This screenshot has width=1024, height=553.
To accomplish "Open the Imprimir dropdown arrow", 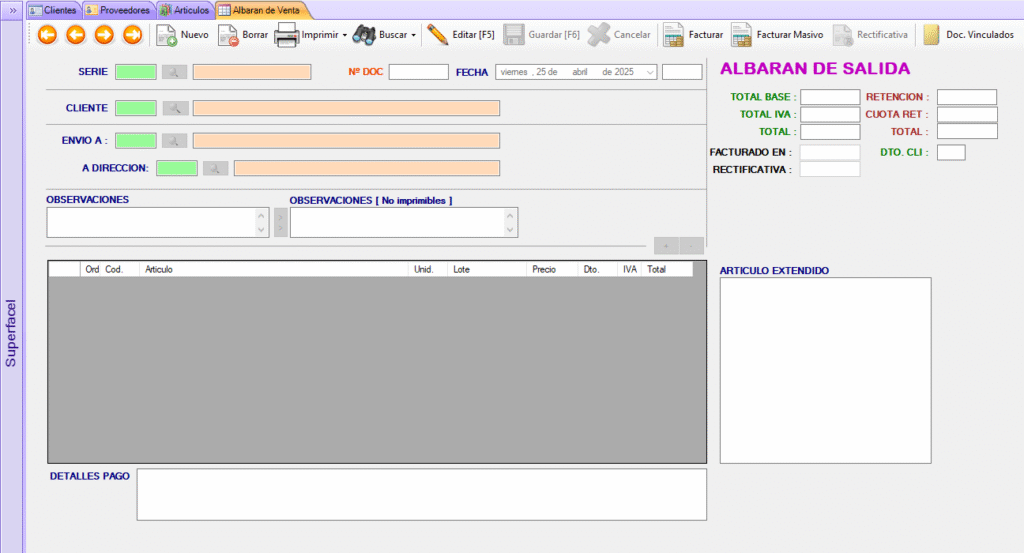I will (345, 35).
